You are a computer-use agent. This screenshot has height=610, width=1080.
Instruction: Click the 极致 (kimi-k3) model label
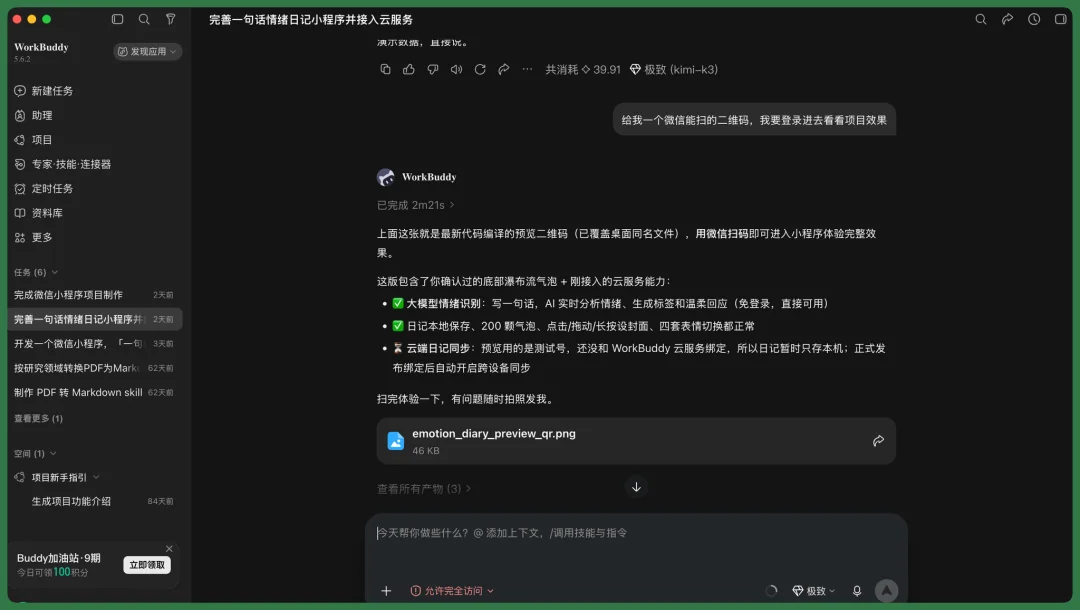pyautogui.click(x=674, y=70)
